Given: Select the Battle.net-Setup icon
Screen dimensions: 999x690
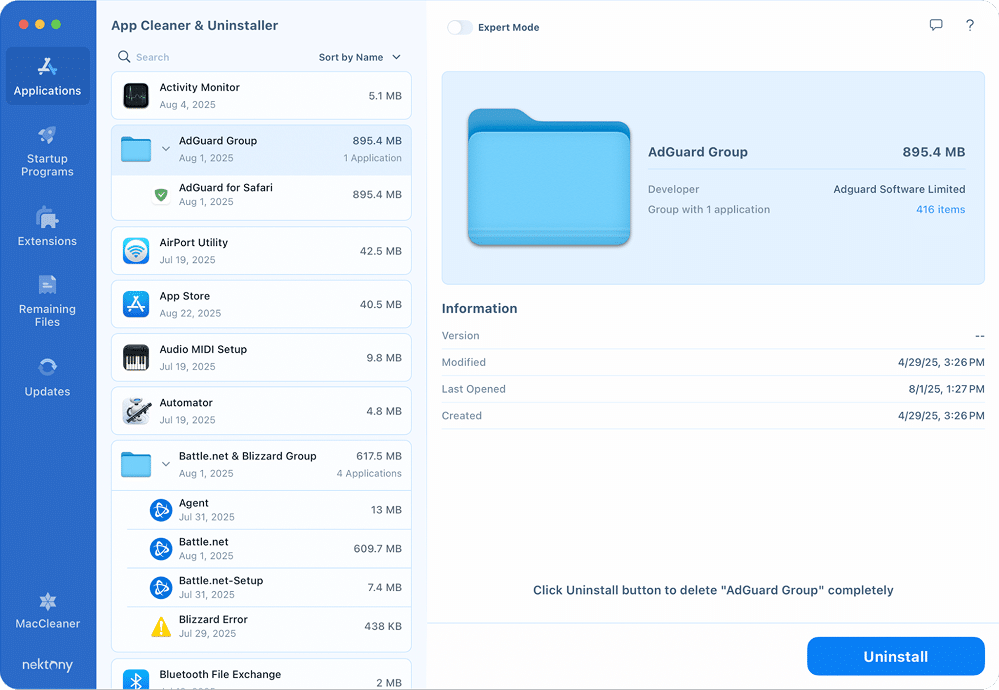Looking at the screenshot, I should click(x=161, y=587).
